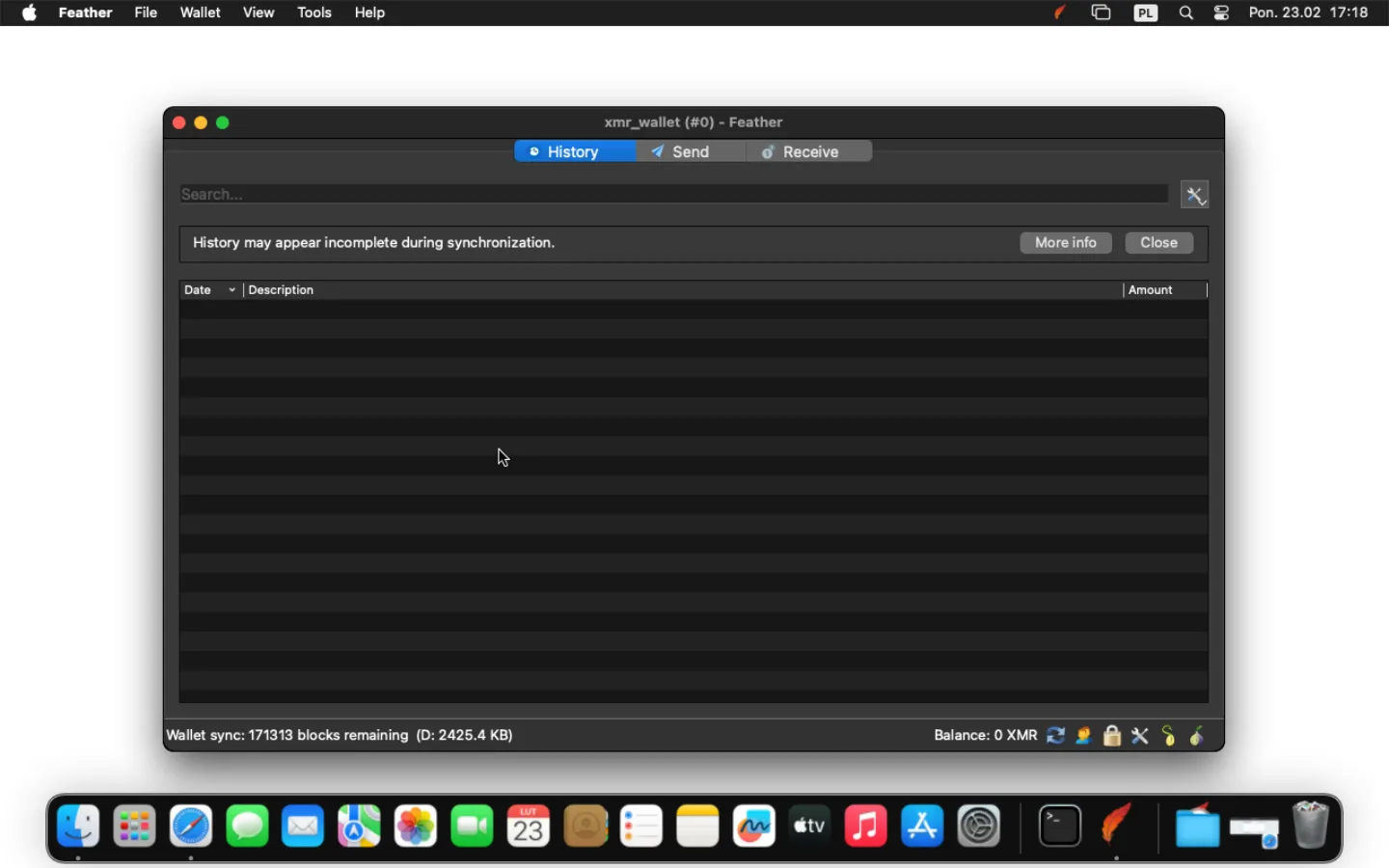The width and height of the screenshot is (1389, 868).
Task: Open Reminders from the Dock
Action: (x=641, y=827)
